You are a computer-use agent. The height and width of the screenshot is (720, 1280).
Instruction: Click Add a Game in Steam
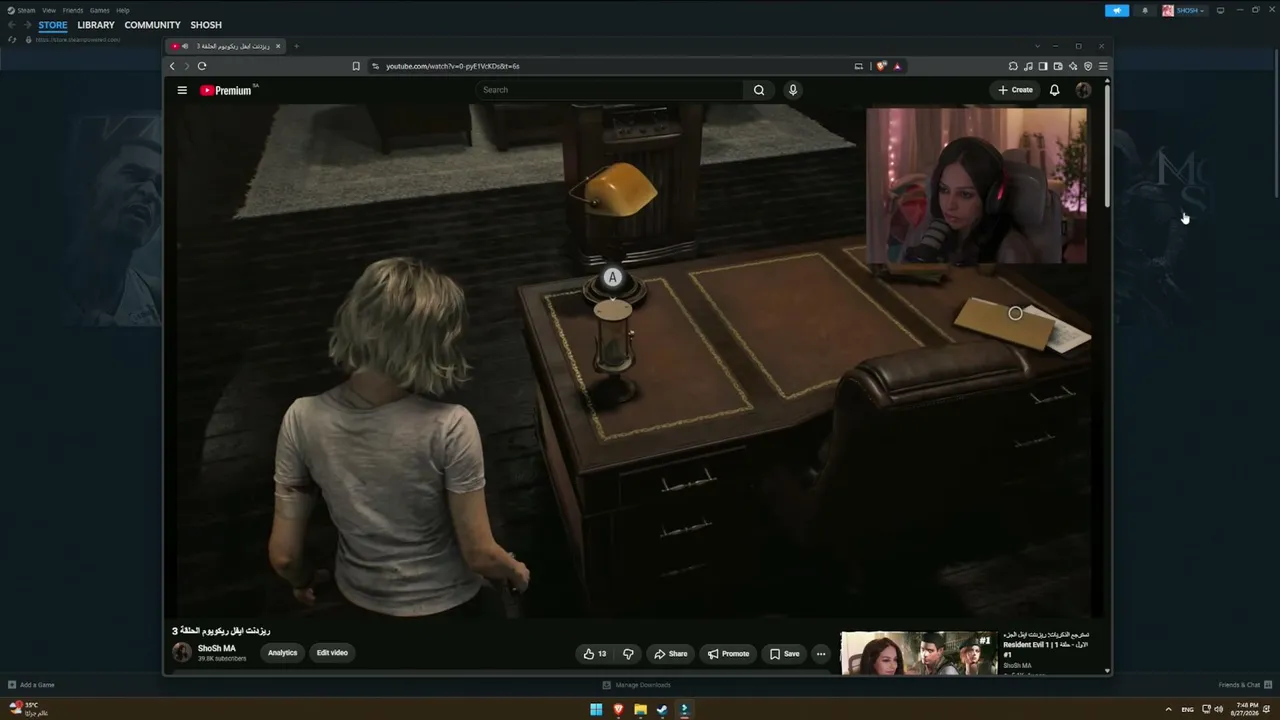[x=31, y=685]
